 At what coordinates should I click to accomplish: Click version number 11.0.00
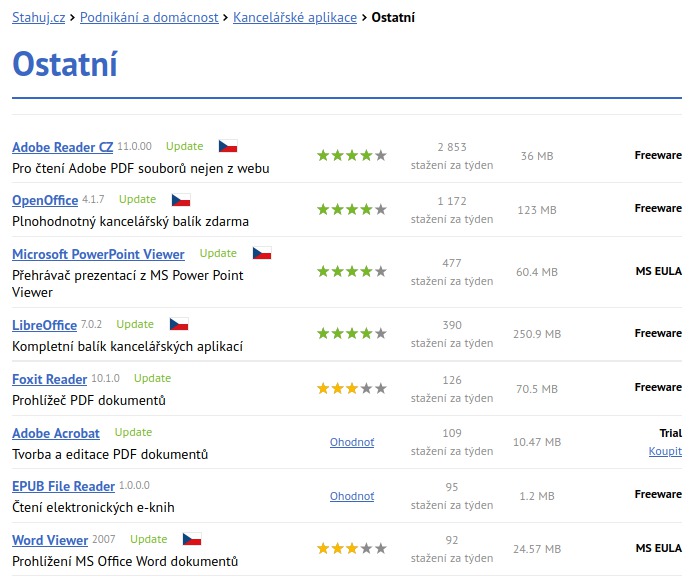[134, 146]
